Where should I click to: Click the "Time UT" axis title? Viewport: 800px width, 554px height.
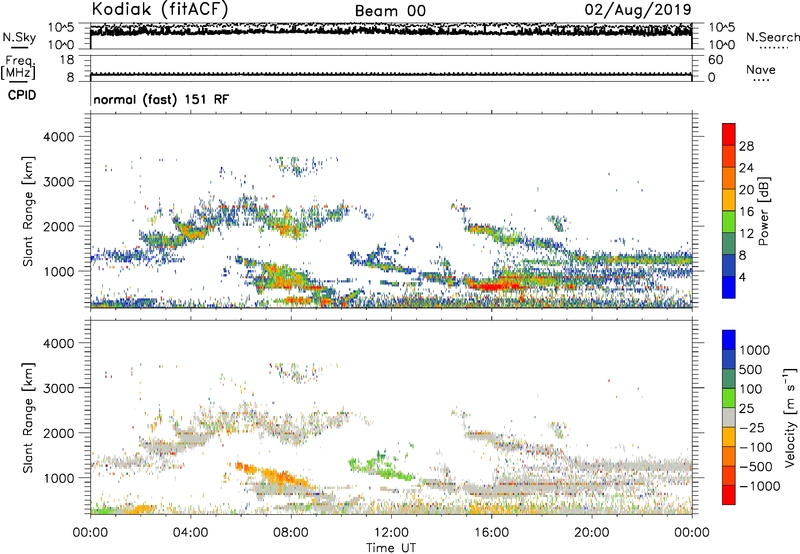click(391, 548)
